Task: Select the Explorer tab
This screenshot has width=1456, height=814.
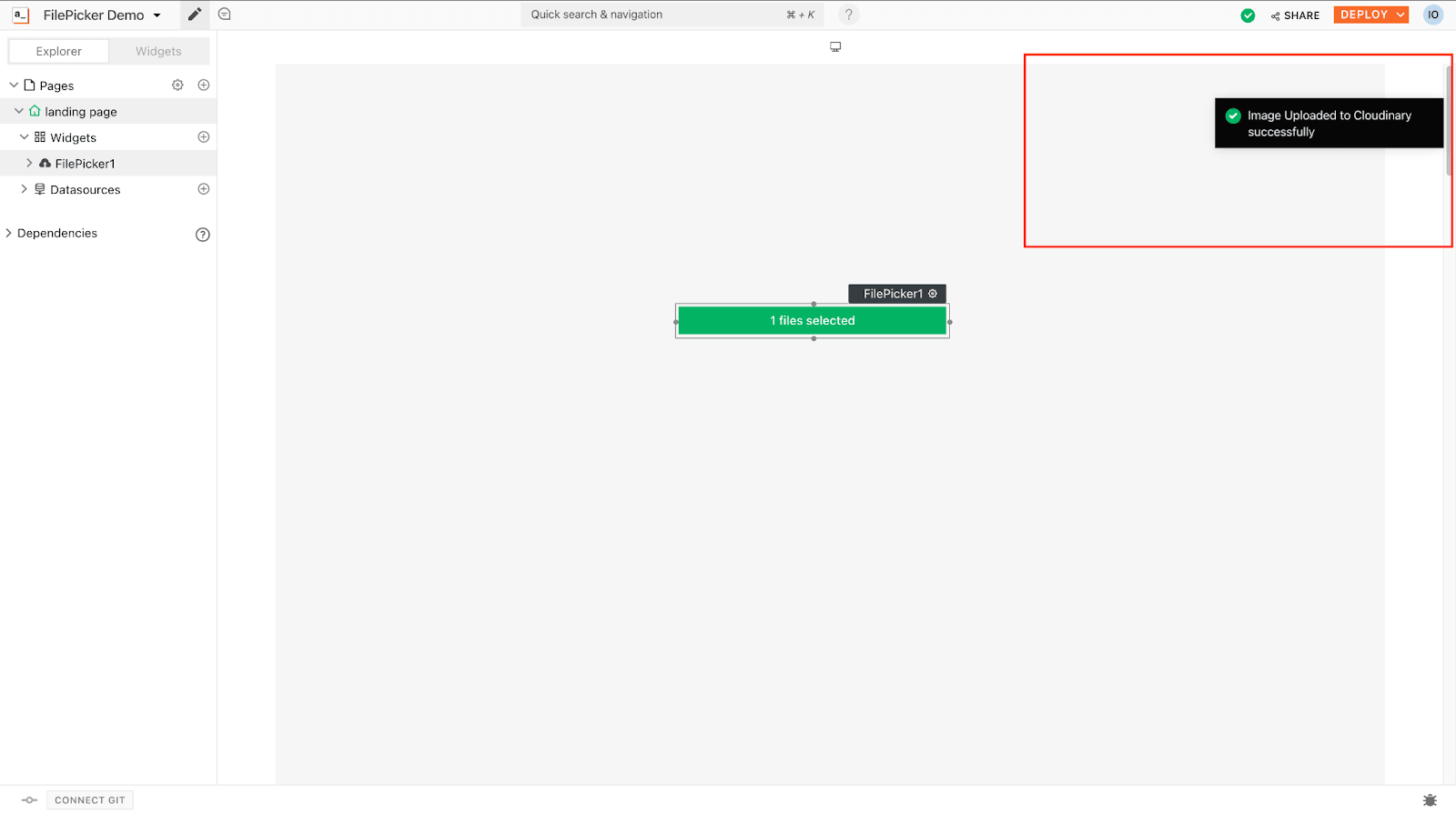Action: [x=59, y=51]
